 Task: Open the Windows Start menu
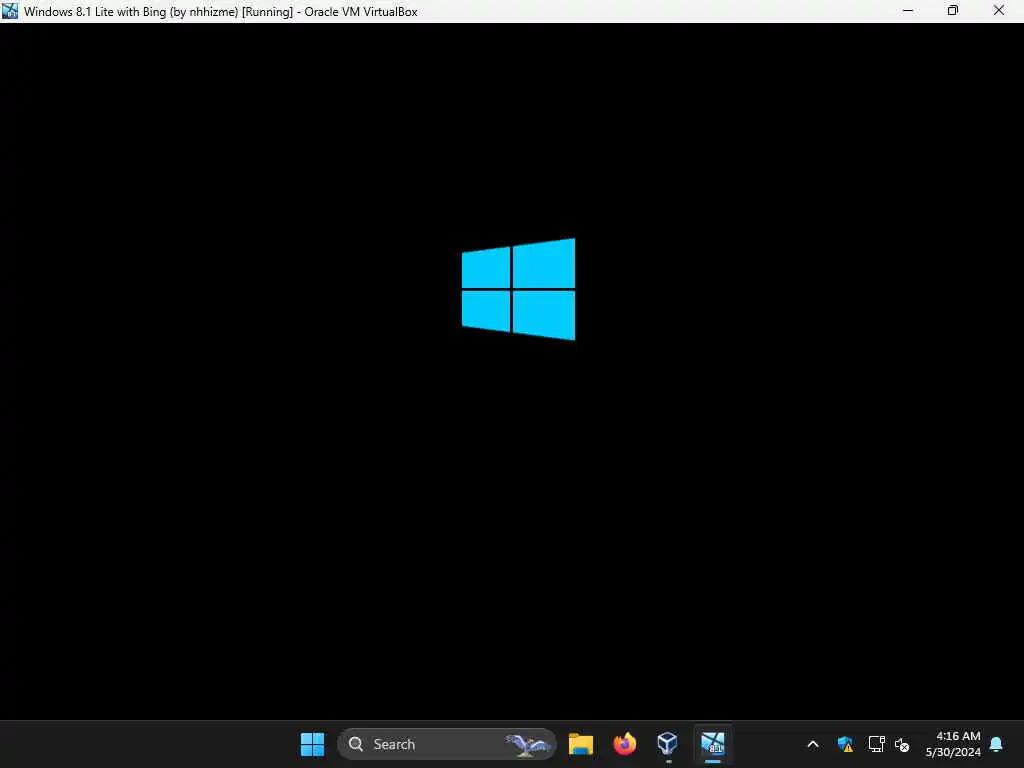(x=312, y=744)
